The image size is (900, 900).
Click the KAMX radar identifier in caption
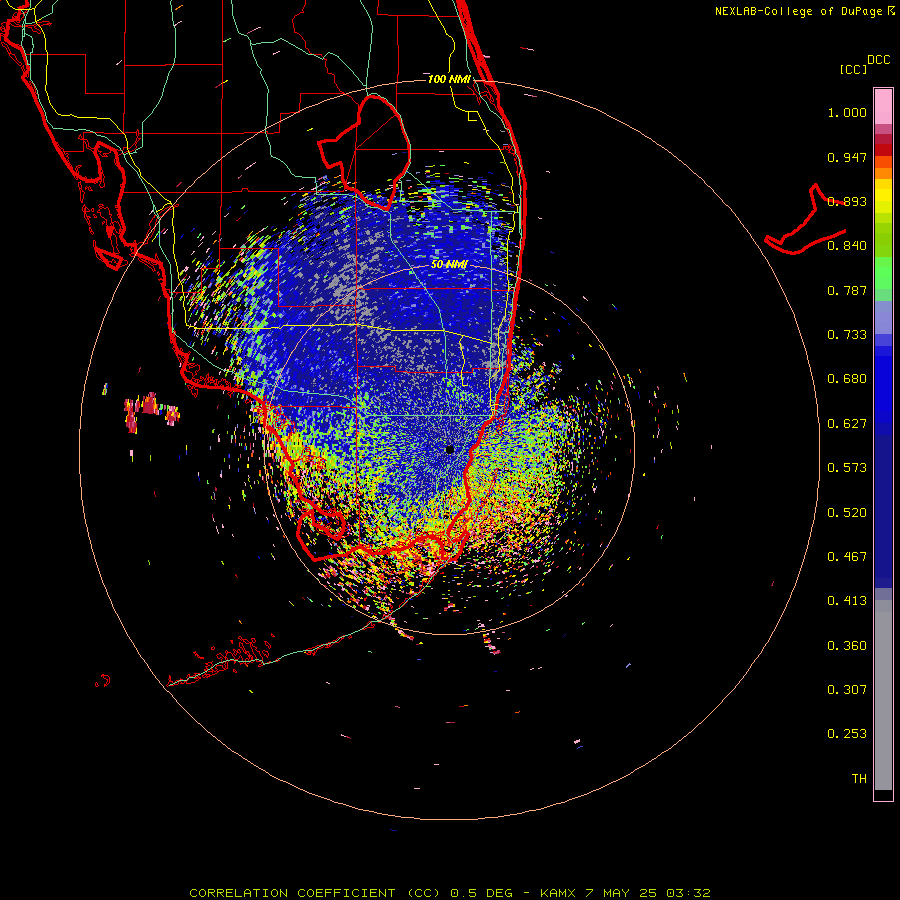pyautogui.click(x=557, y=893)
